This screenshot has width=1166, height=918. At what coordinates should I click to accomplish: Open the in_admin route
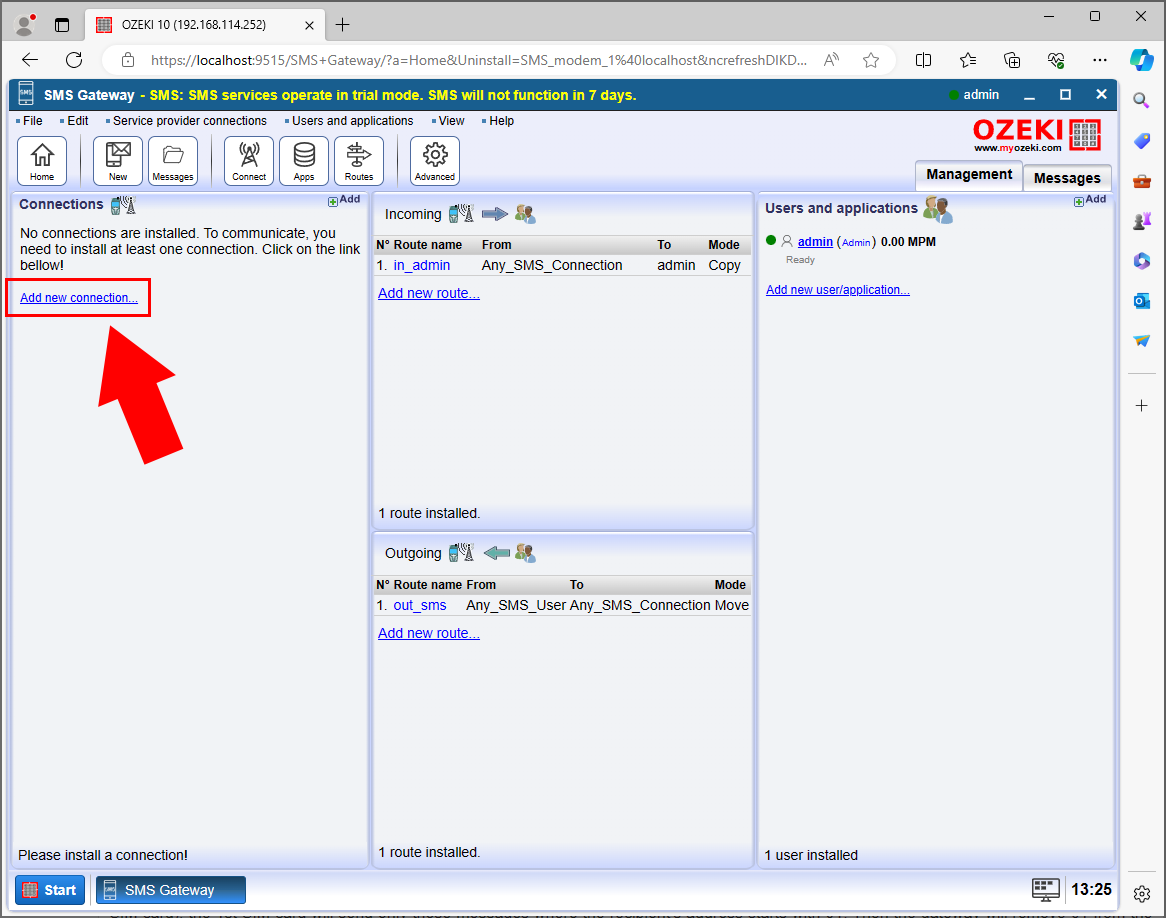point(422,266)
